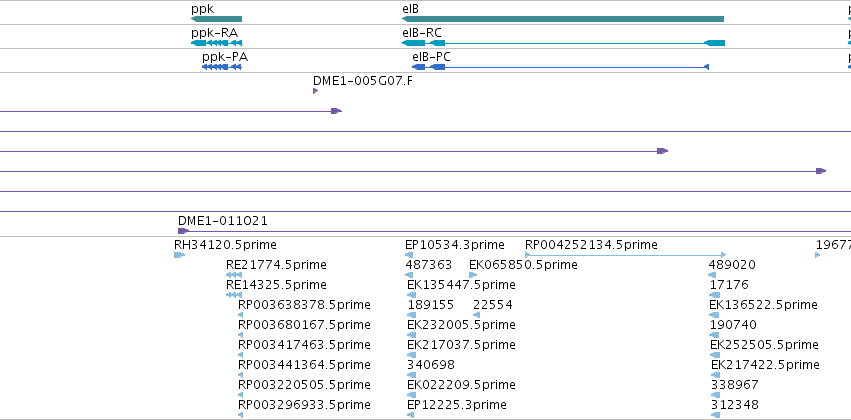Click the 487363 feature label
This screenshot has height=420, width=851.
tap(429, 265)
